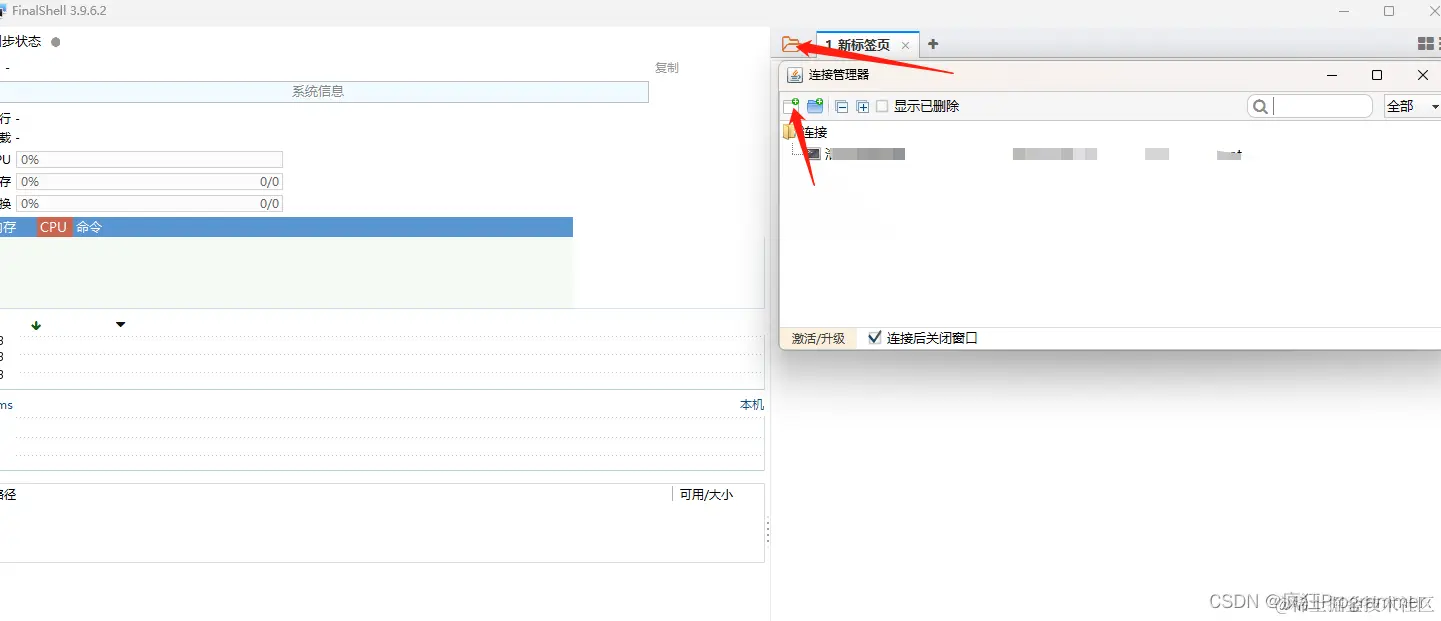Switch to the 新标签页 tab
Image resolution: width=1441 pixels, height=621 pixels.
point(862,44)
